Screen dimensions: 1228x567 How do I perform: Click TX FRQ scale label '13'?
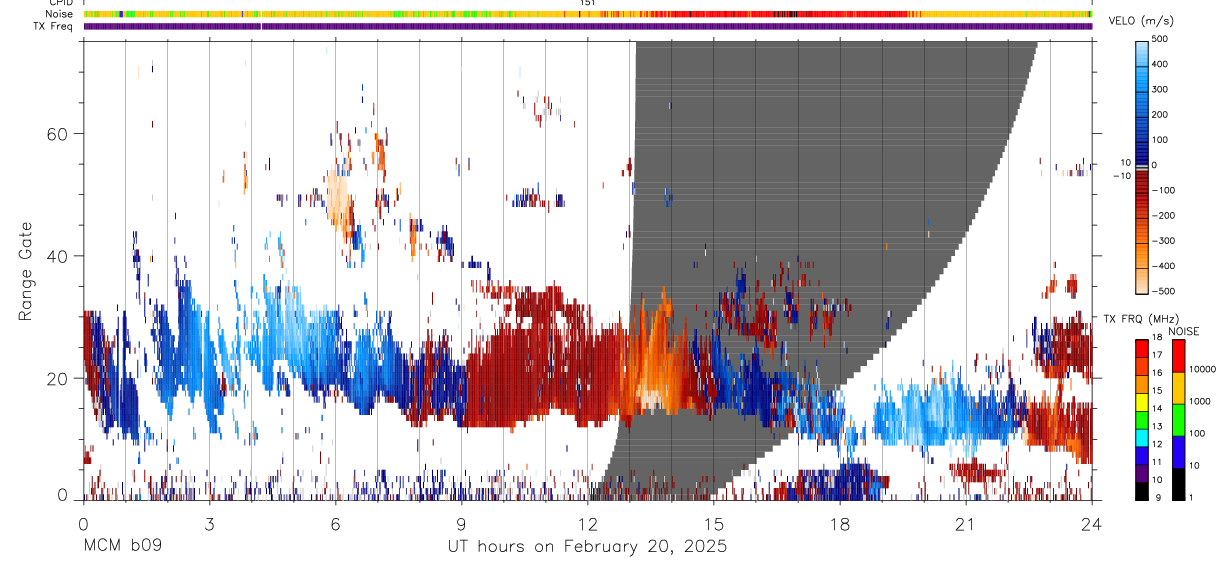(1156, 427)
